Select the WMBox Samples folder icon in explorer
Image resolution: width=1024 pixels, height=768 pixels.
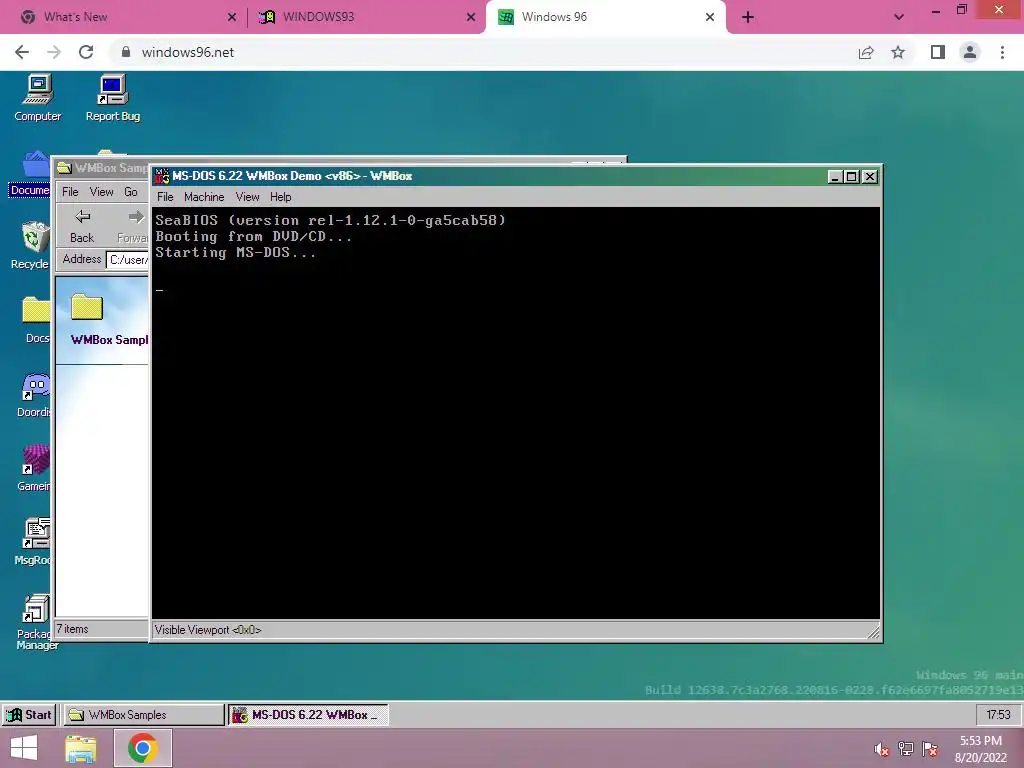pos(87,307)
